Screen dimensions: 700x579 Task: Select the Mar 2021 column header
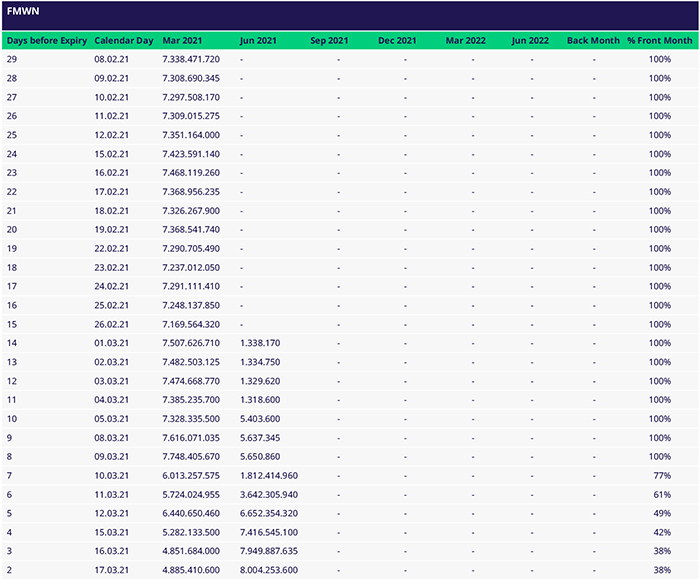point(182,41)
